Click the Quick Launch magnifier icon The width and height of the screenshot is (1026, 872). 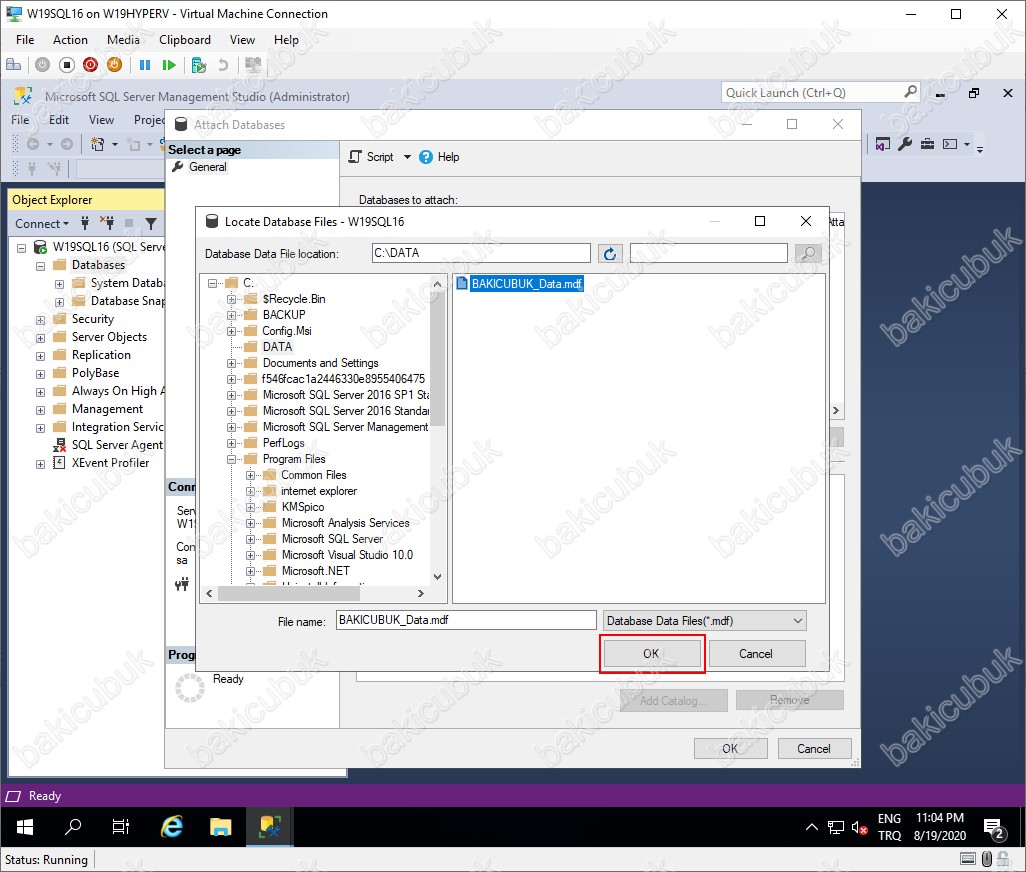(910, 92)
